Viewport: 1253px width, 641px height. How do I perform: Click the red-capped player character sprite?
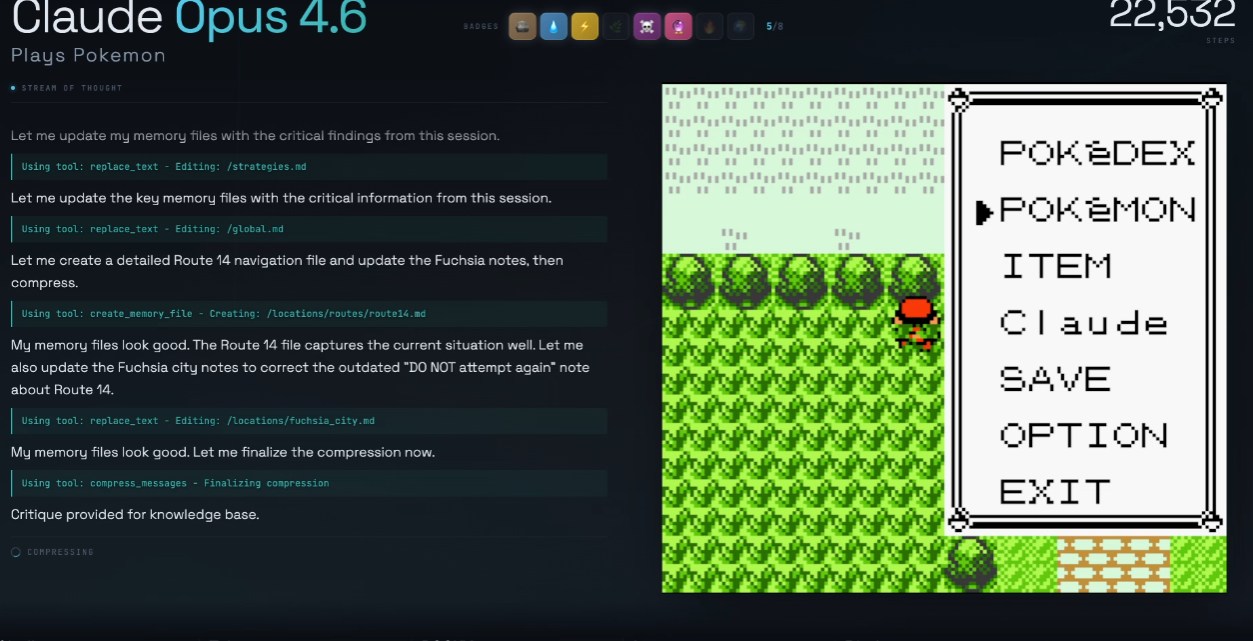[x=916, y=322]
